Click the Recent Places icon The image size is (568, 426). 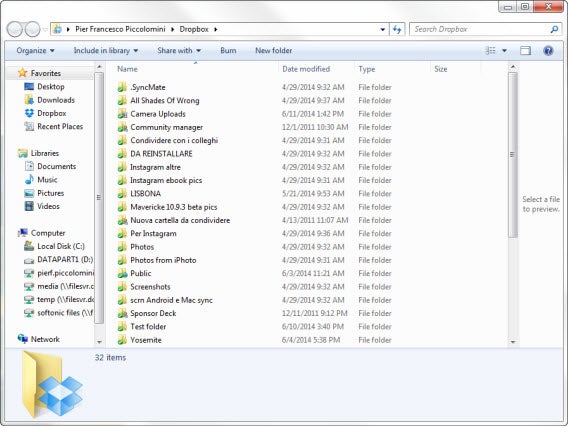29,126
